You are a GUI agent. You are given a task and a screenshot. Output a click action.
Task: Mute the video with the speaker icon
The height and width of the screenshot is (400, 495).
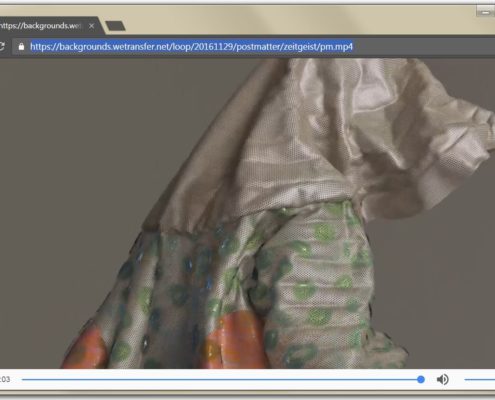point(442,379)
